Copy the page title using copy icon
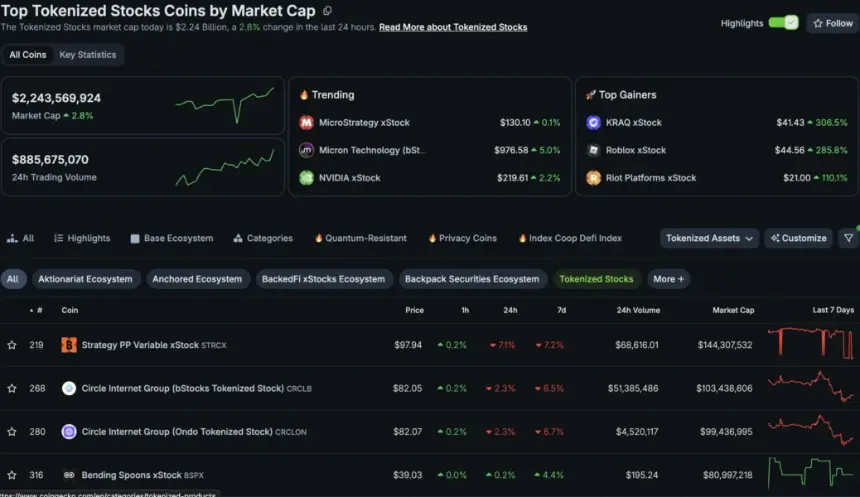The height and width of the screenshot is (497, 860). click(x=327, y=10)
